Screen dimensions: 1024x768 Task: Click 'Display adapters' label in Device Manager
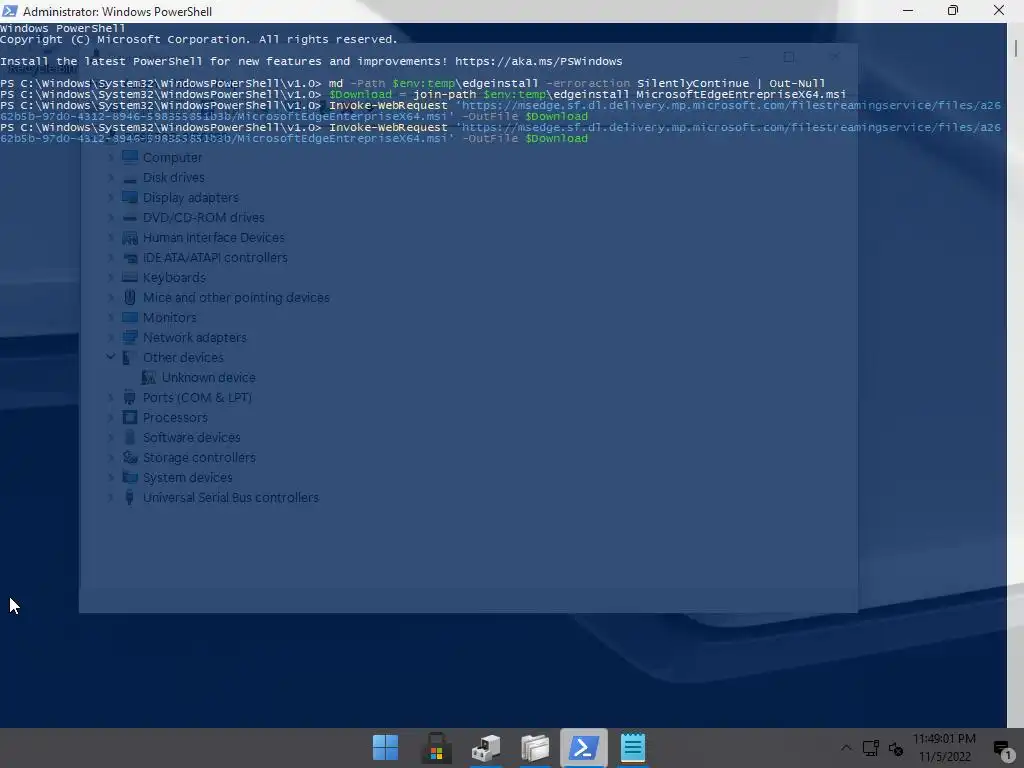(x=191, y=197)
